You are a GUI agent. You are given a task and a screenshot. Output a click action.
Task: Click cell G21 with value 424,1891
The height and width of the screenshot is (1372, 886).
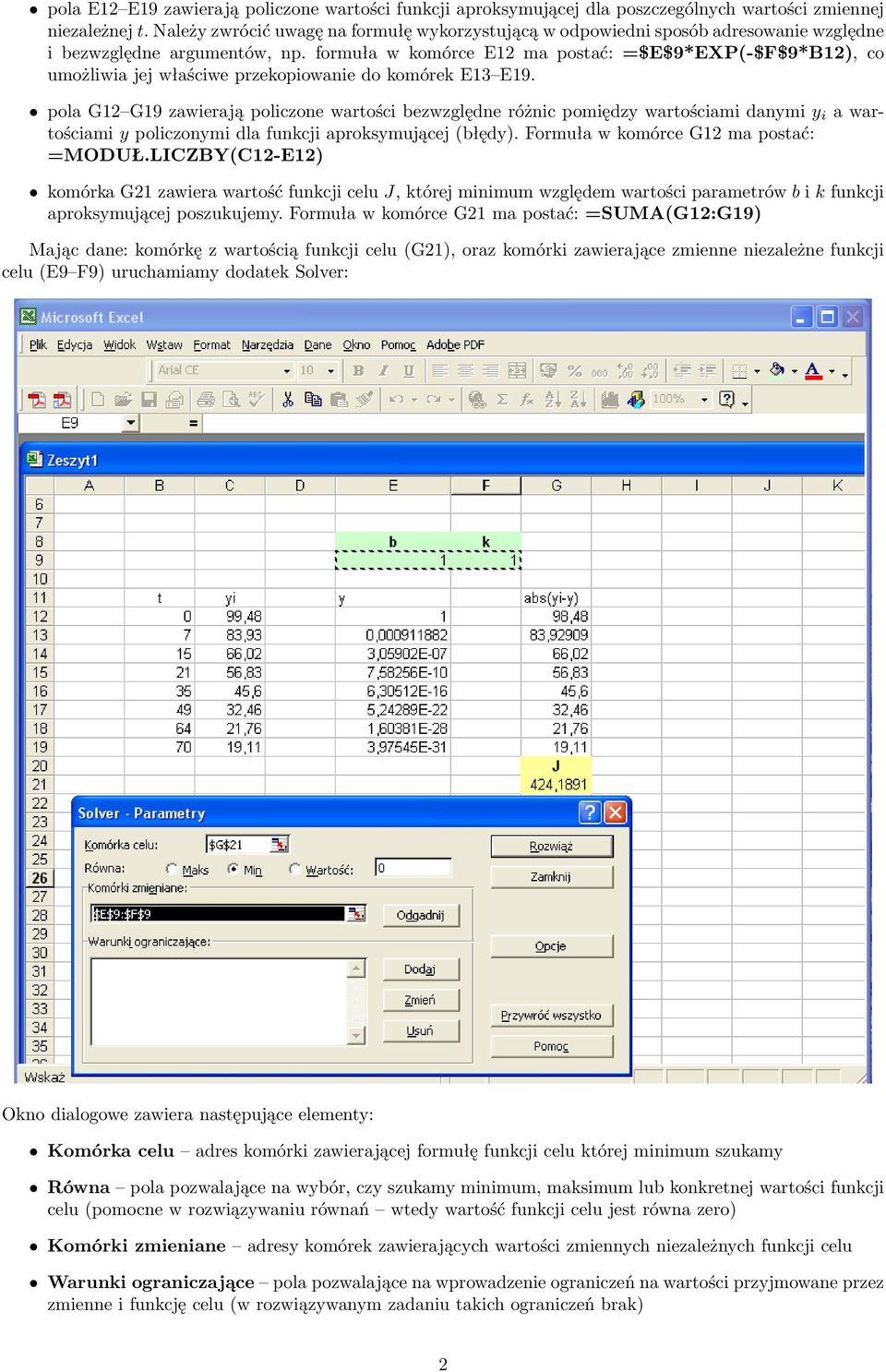point(557,784)
